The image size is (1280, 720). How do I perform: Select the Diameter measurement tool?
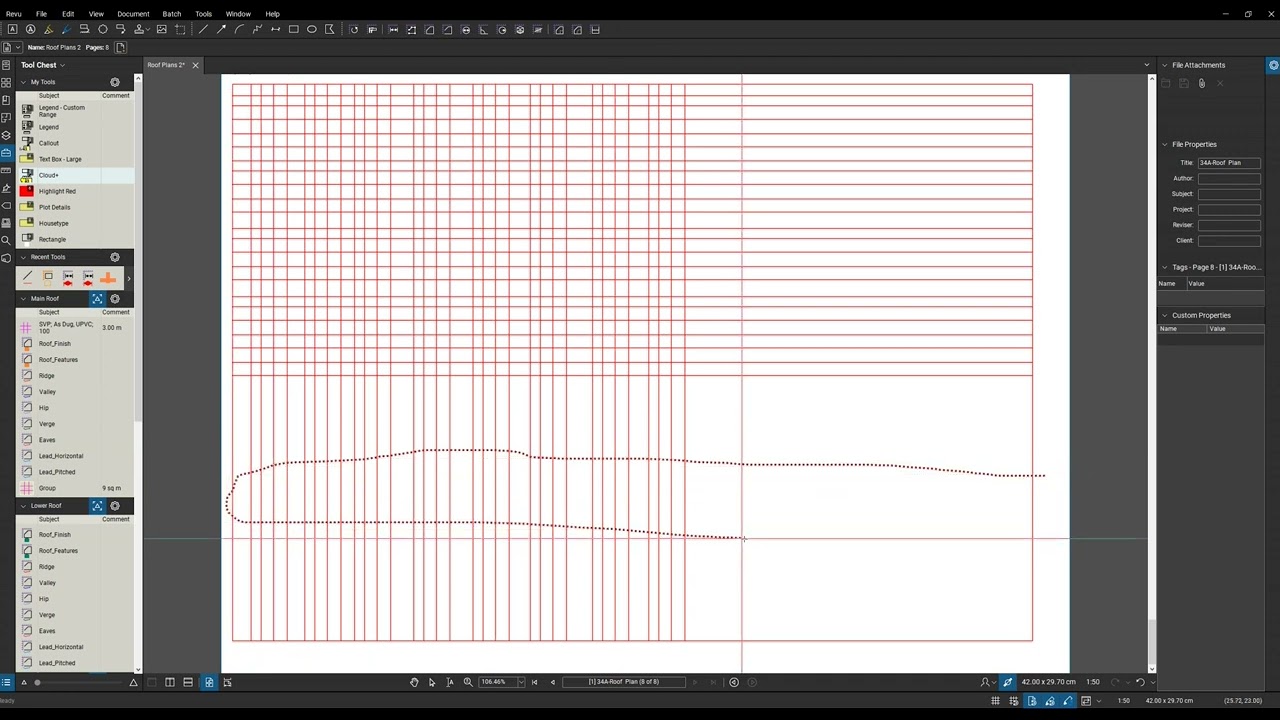pos(466,30)
